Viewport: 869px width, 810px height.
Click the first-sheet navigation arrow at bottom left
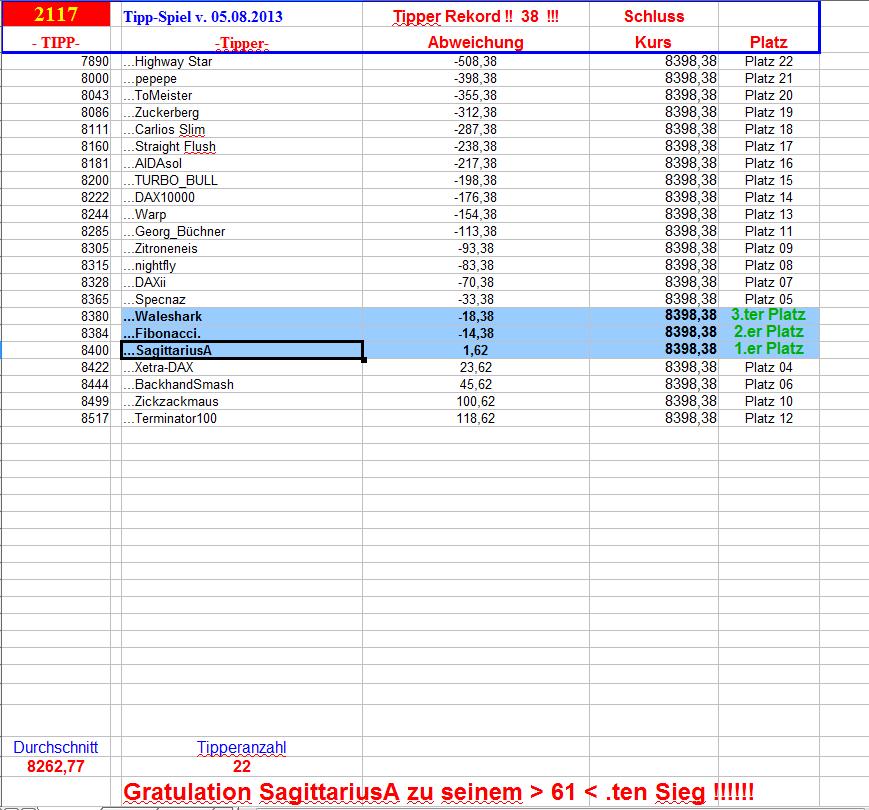[7, 806]
